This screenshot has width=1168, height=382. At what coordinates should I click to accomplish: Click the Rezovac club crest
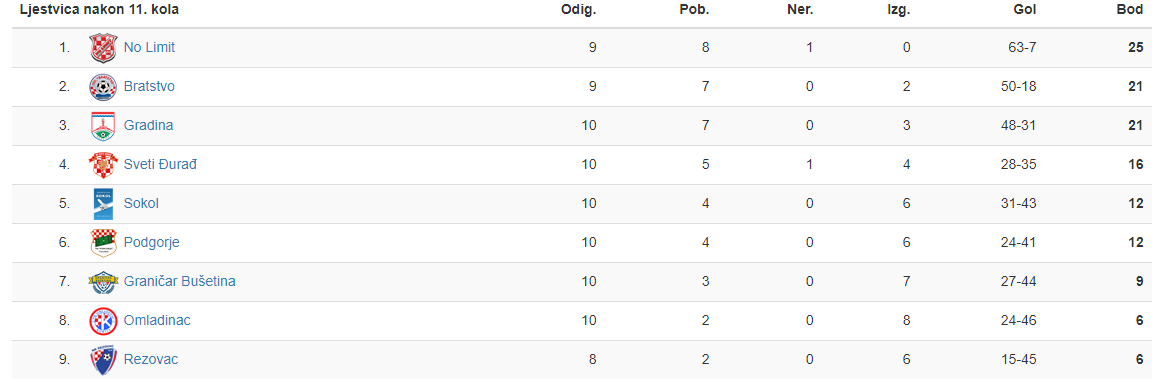[x=104, y=360]
